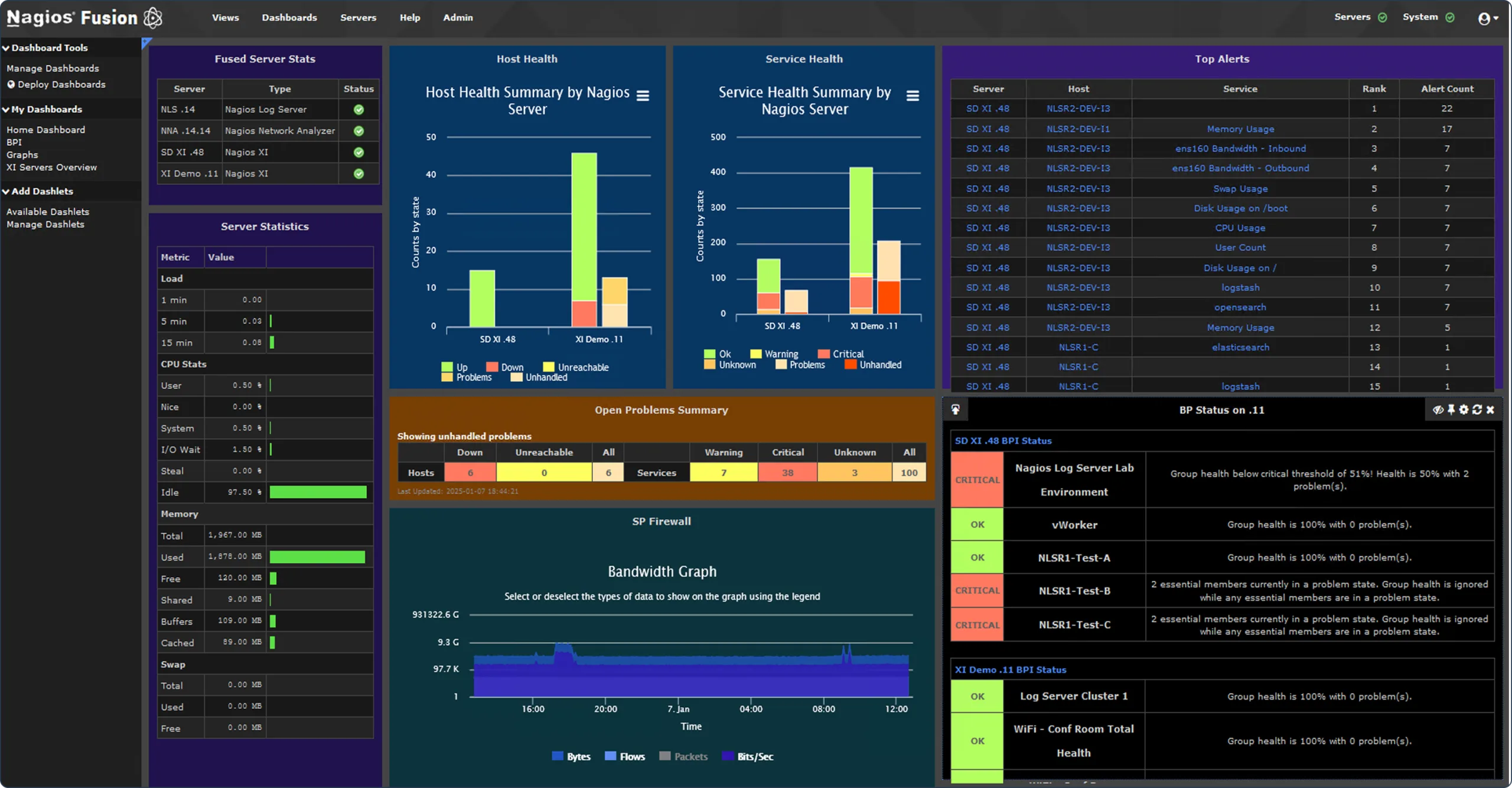
Task: Toggle BP Status dashlet visibility eye icon
Action: 1438,410
